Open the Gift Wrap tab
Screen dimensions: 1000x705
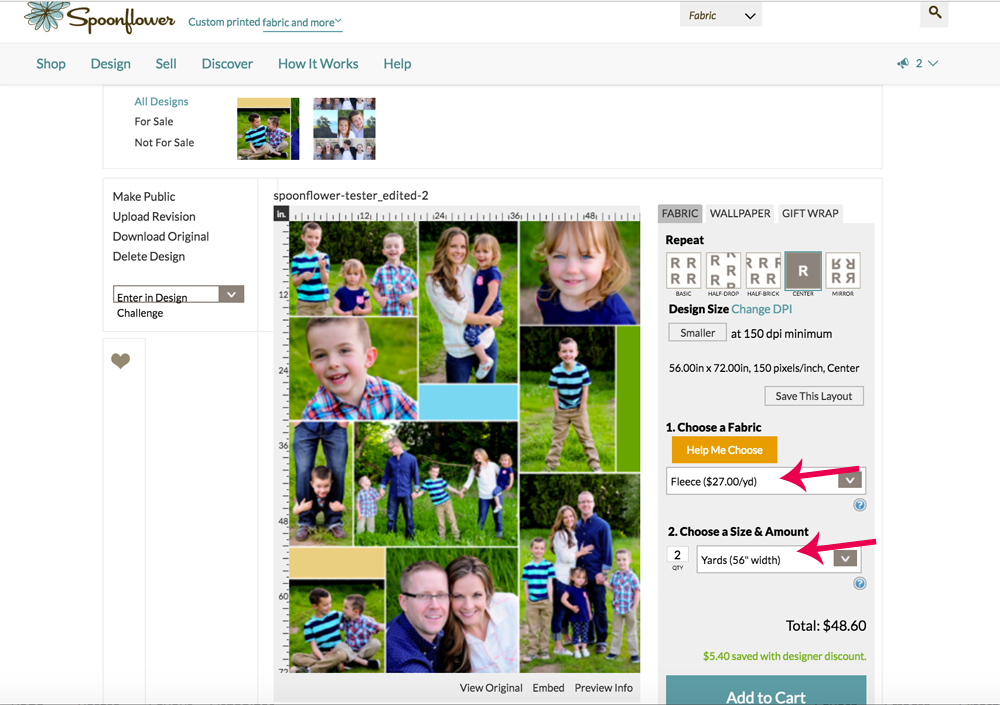click(x=810, y=213)
